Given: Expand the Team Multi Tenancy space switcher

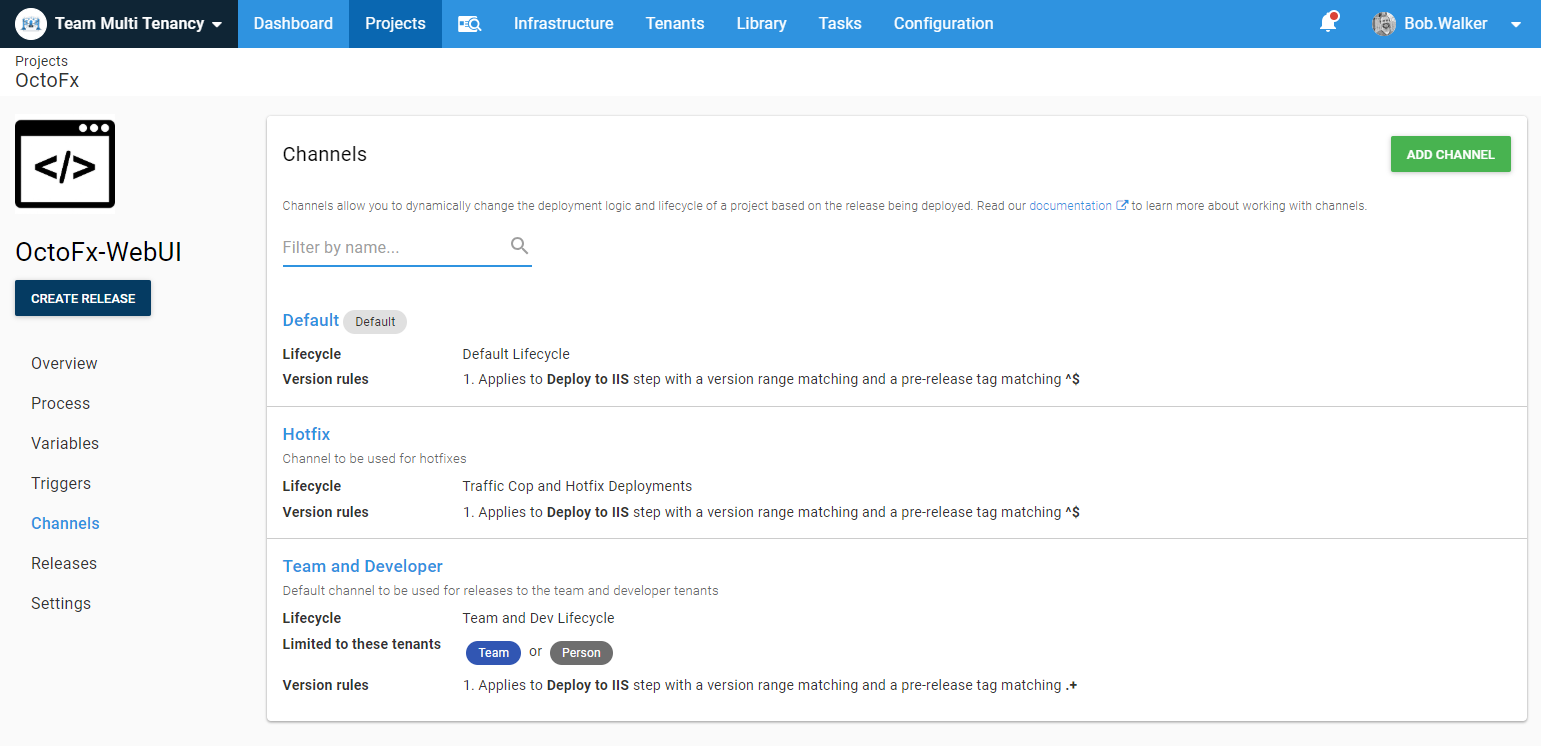Looking at the screenshot, I should pos(217,24).
